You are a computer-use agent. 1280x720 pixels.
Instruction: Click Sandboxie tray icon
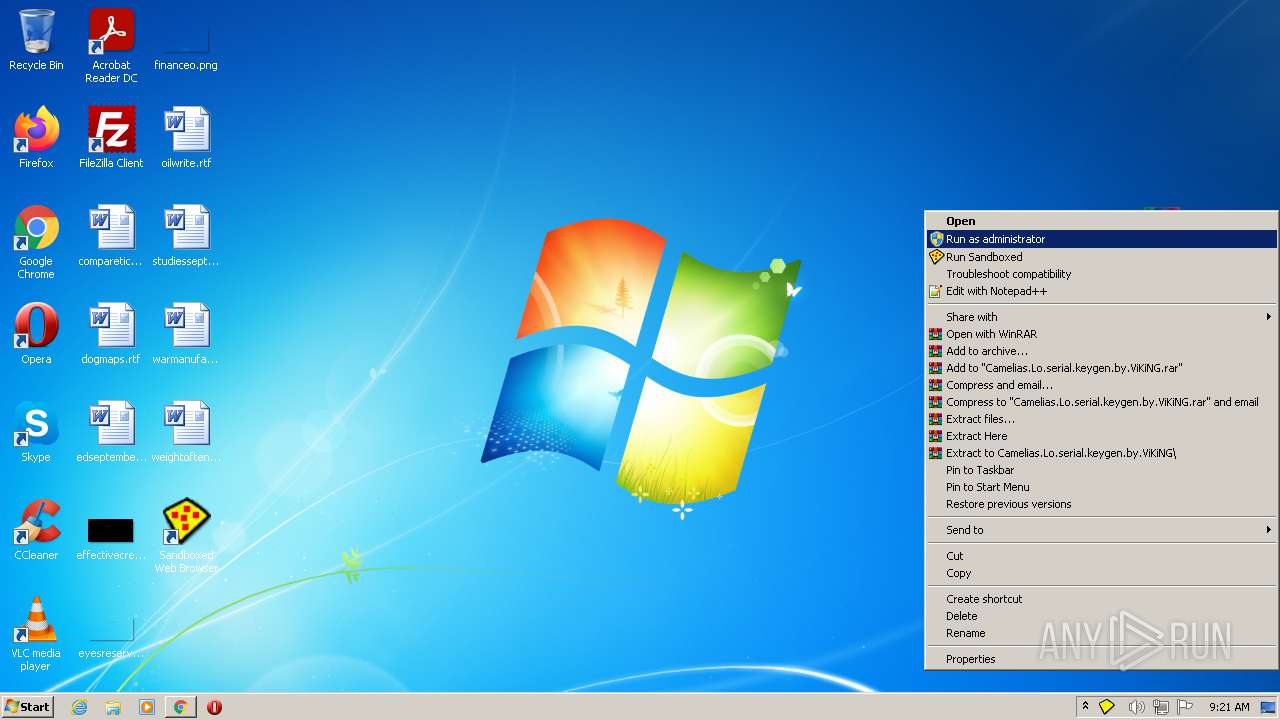point(1107,707)
